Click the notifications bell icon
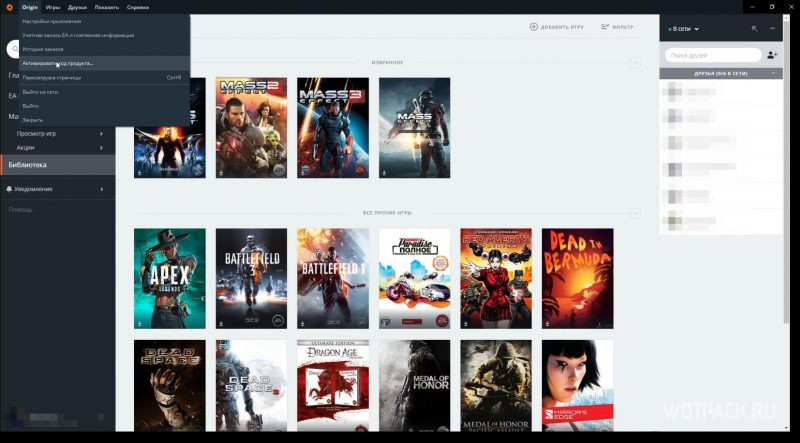This screenshot has width=800, height=443. 9,189
